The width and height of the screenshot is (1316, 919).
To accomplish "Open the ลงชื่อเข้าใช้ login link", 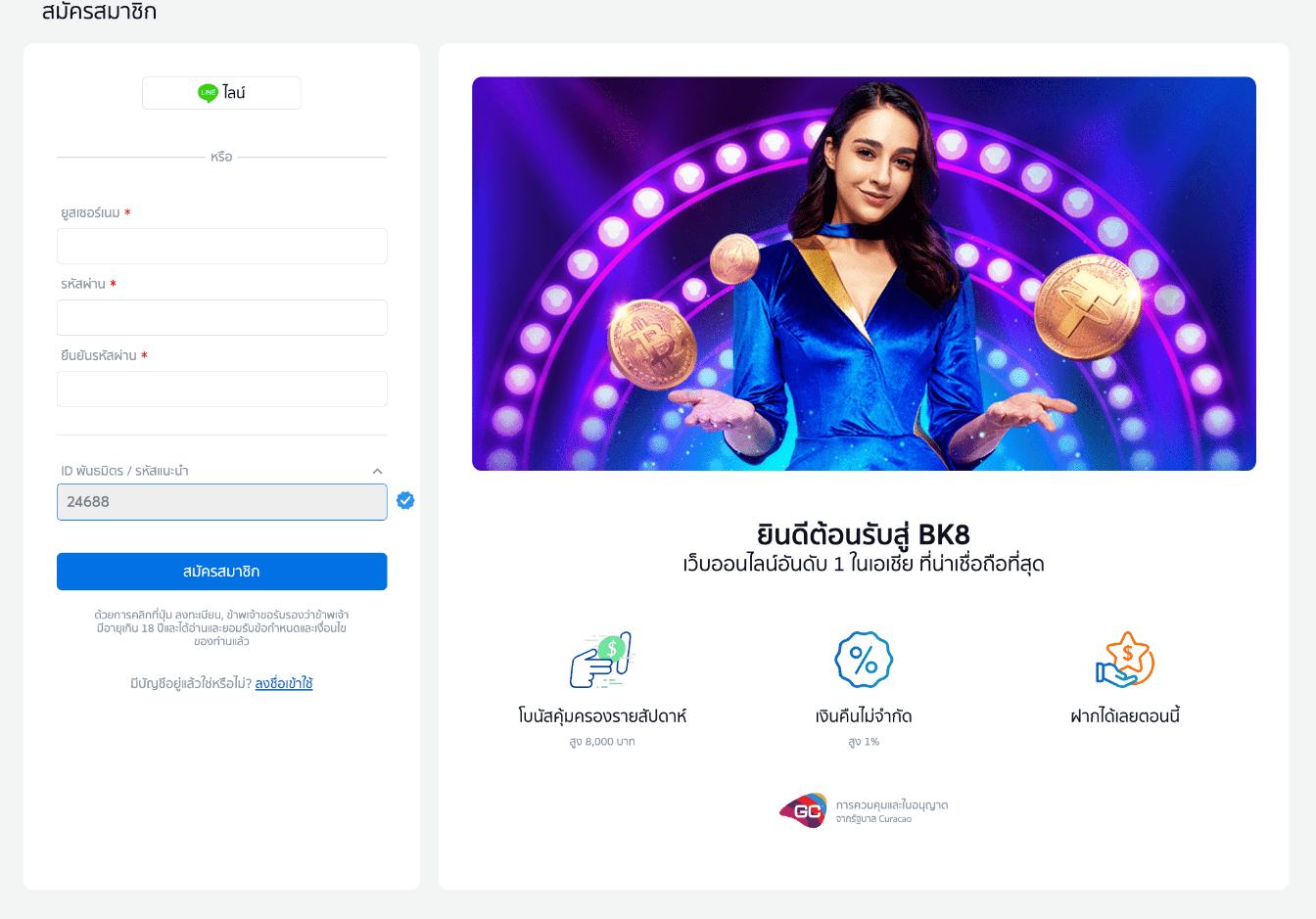I will [284, 683].
